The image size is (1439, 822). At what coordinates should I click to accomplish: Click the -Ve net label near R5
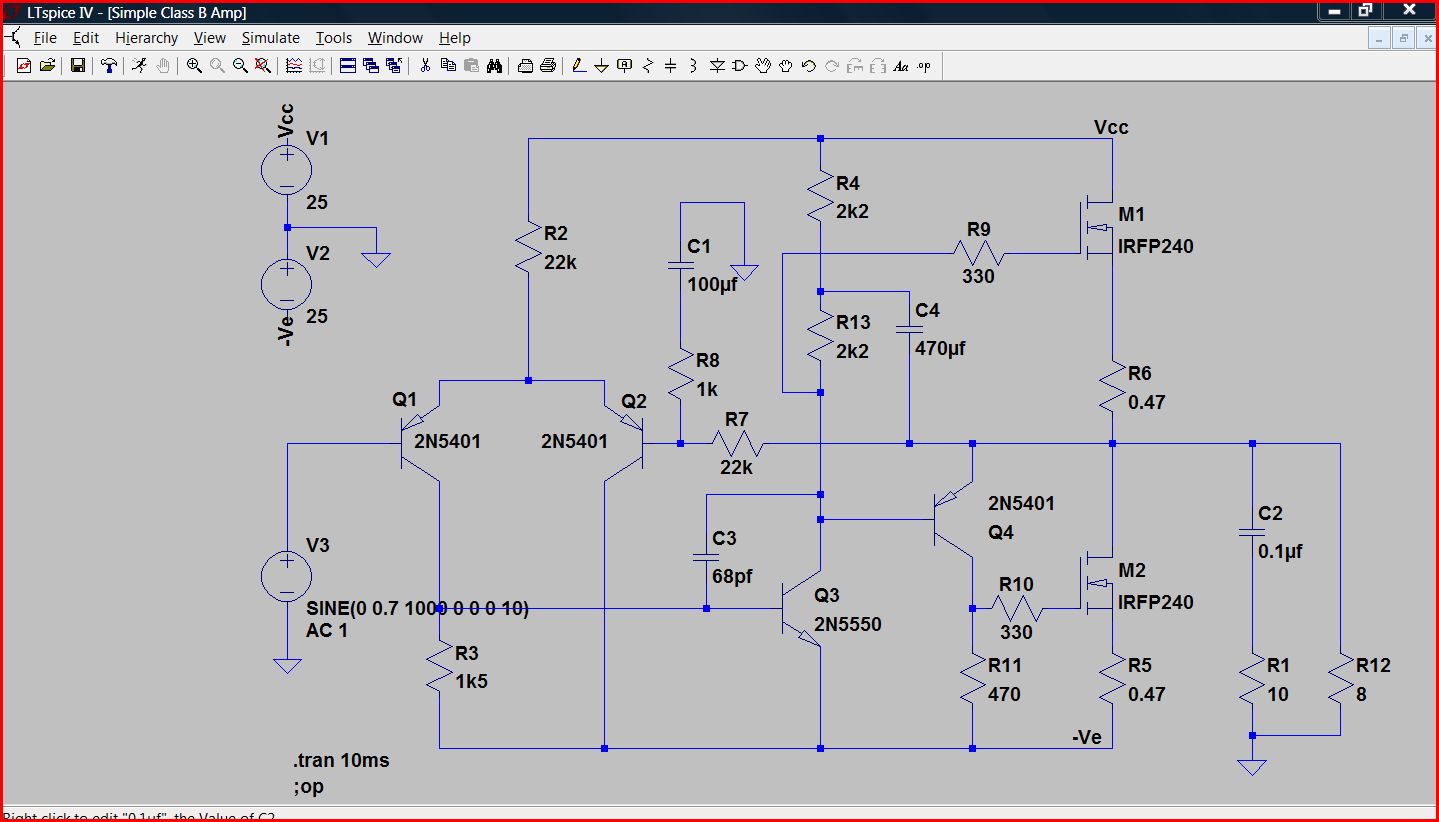tap(1086, 737)
